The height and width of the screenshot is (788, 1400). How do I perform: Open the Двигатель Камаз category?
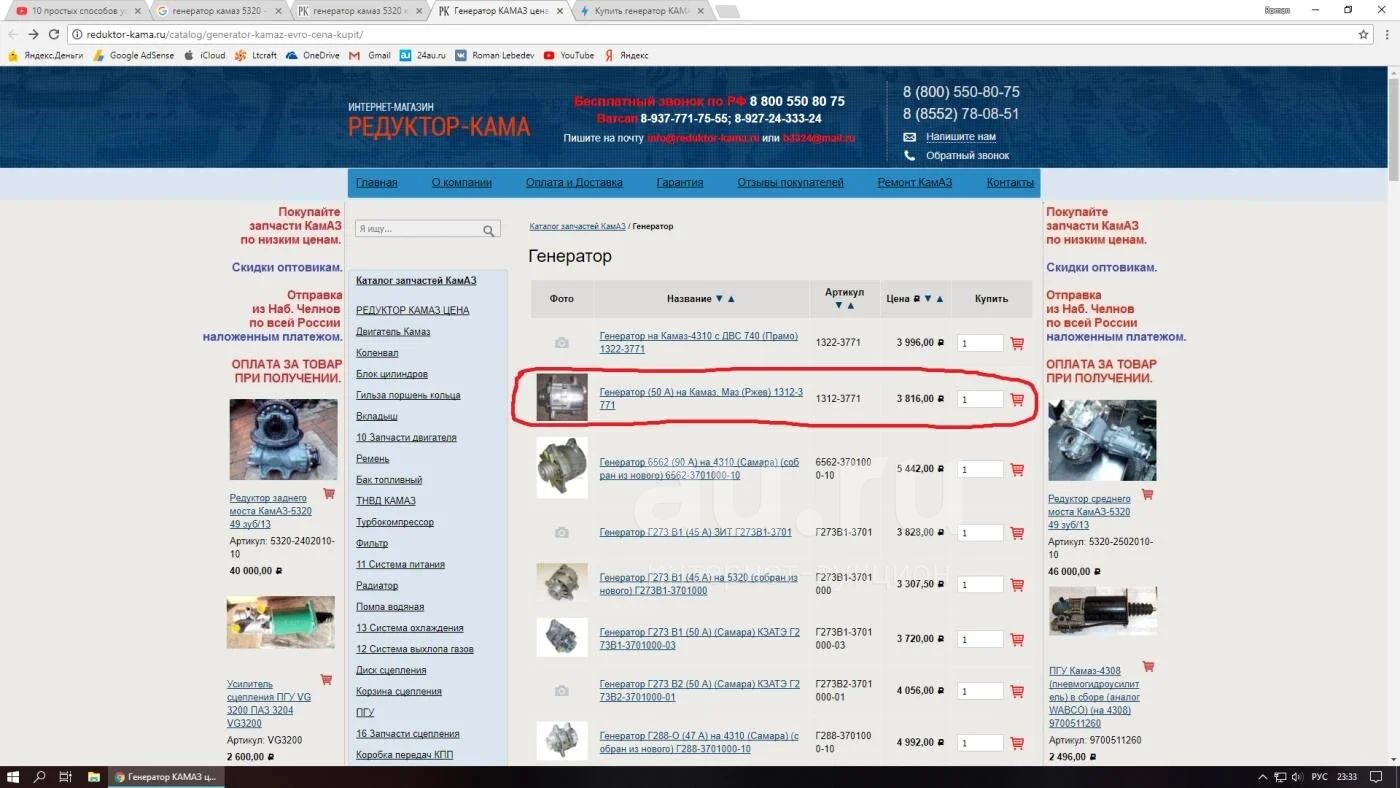[393, 332]
